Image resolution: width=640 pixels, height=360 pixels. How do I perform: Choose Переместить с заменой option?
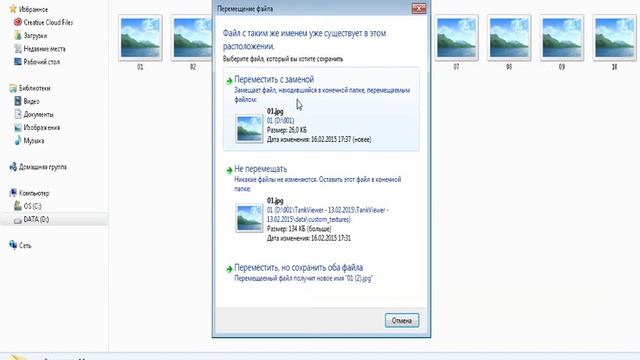click(321, 109)
